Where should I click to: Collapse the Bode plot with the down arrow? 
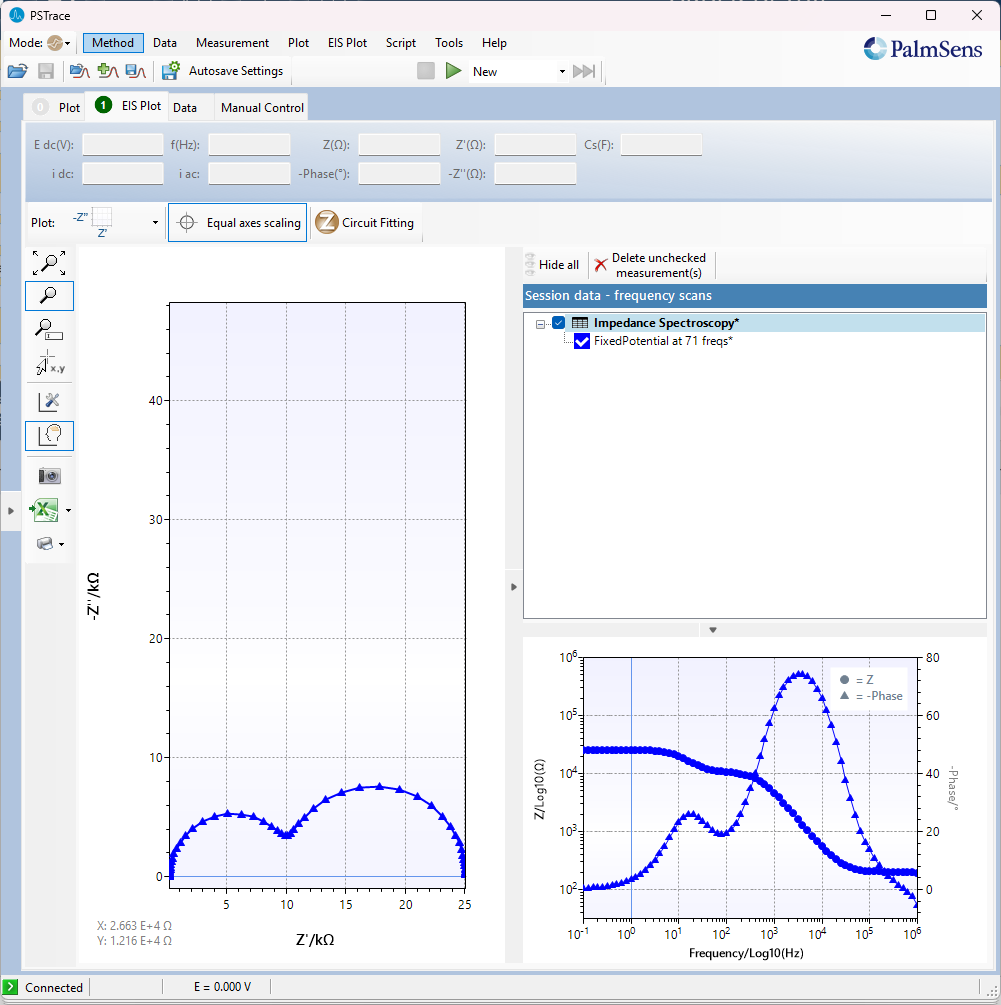point(713,630)
